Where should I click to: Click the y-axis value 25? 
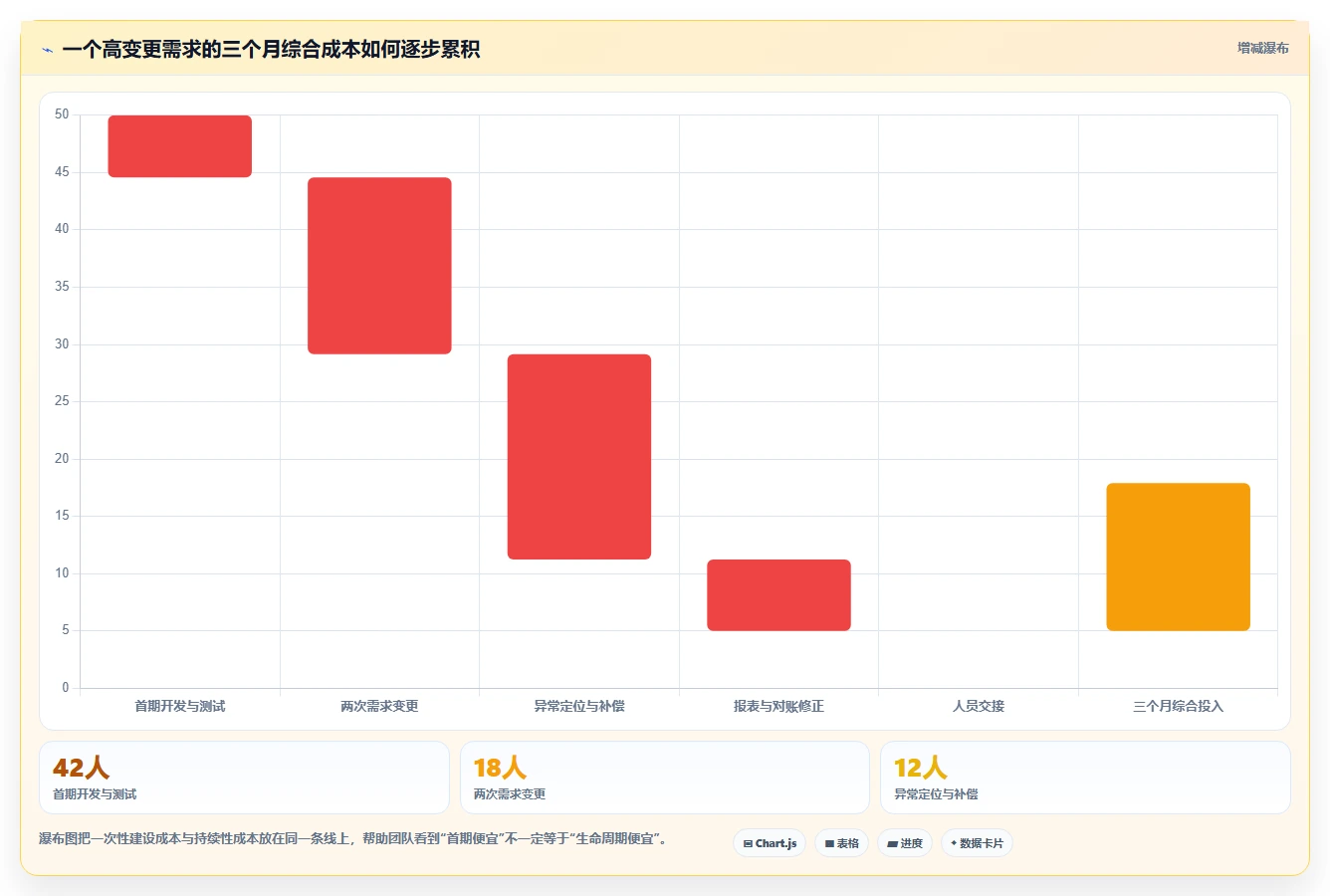(x=62, y=401)
